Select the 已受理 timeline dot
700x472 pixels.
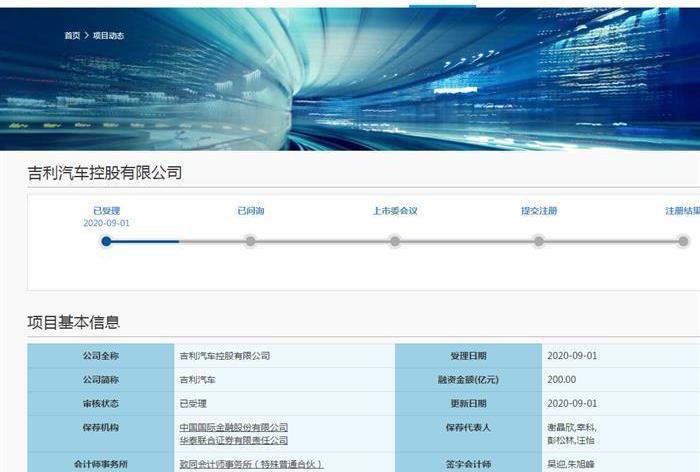pos(106,241)
